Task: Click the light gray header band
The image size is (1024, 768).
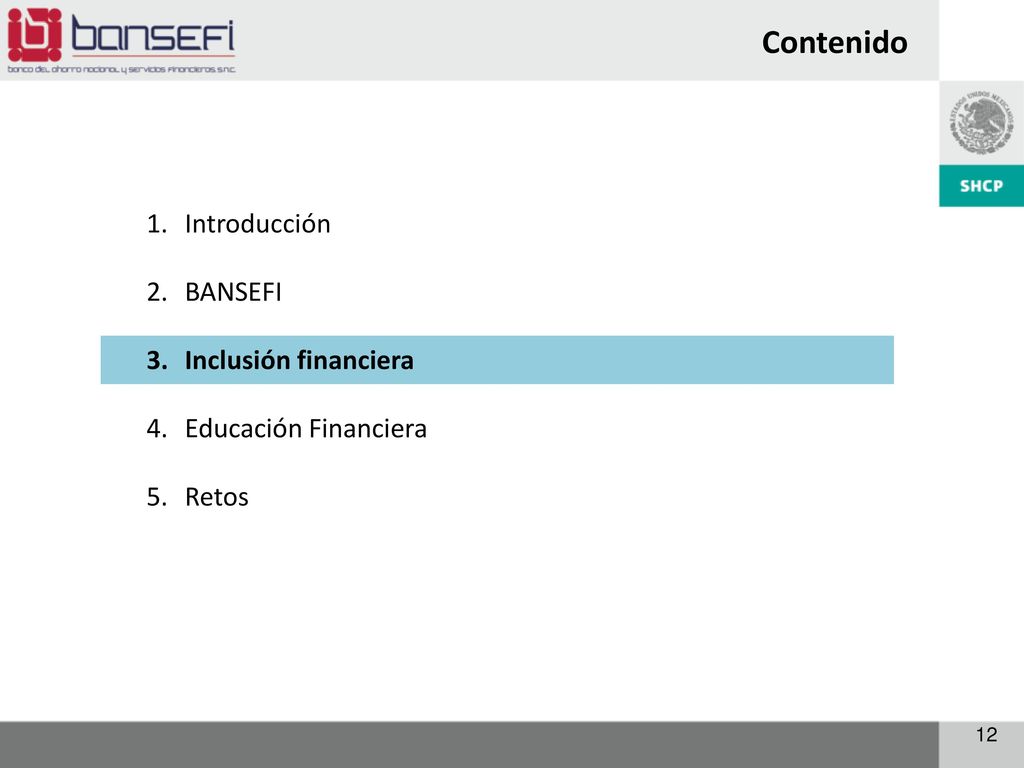Action: point(496,40)
